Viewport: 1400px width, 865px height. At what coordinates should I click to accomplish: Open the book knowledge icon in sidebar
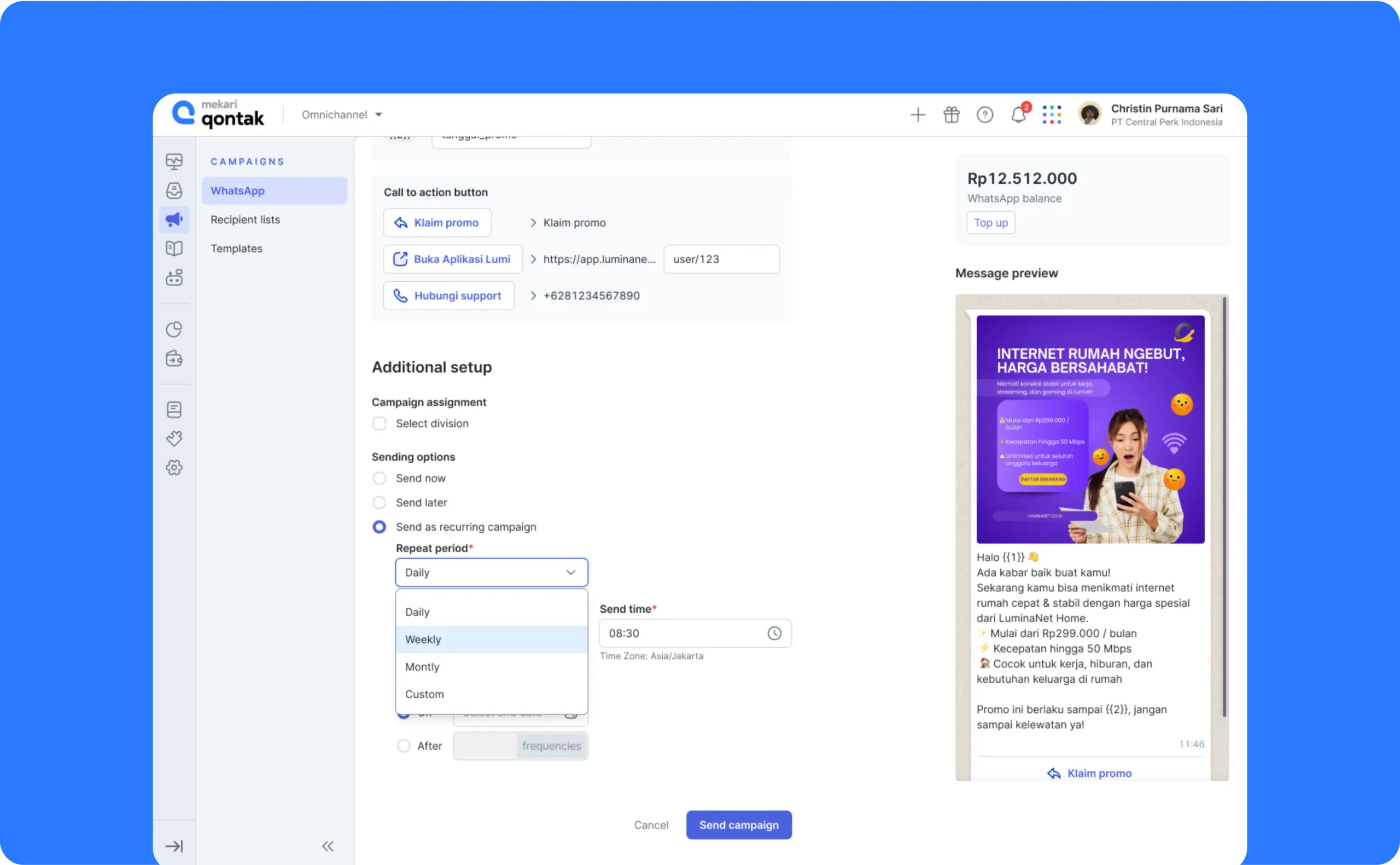174,248
